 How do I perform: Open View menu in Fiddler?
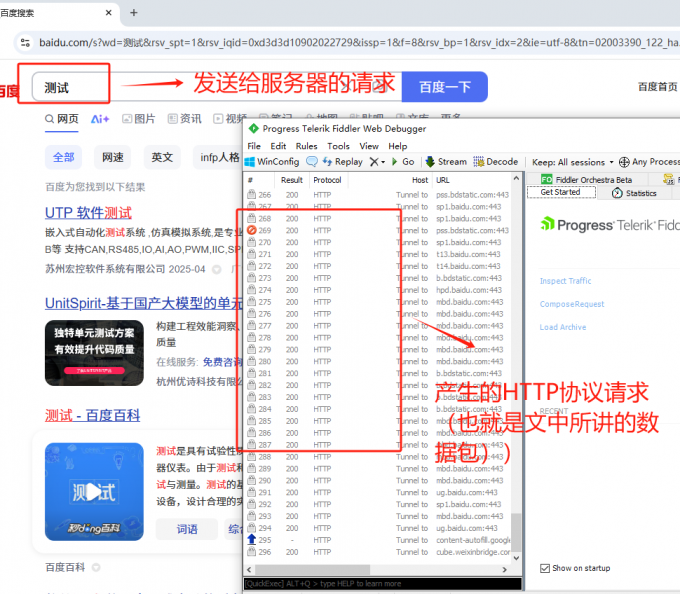pyautogui.click(x=369, y=146)
